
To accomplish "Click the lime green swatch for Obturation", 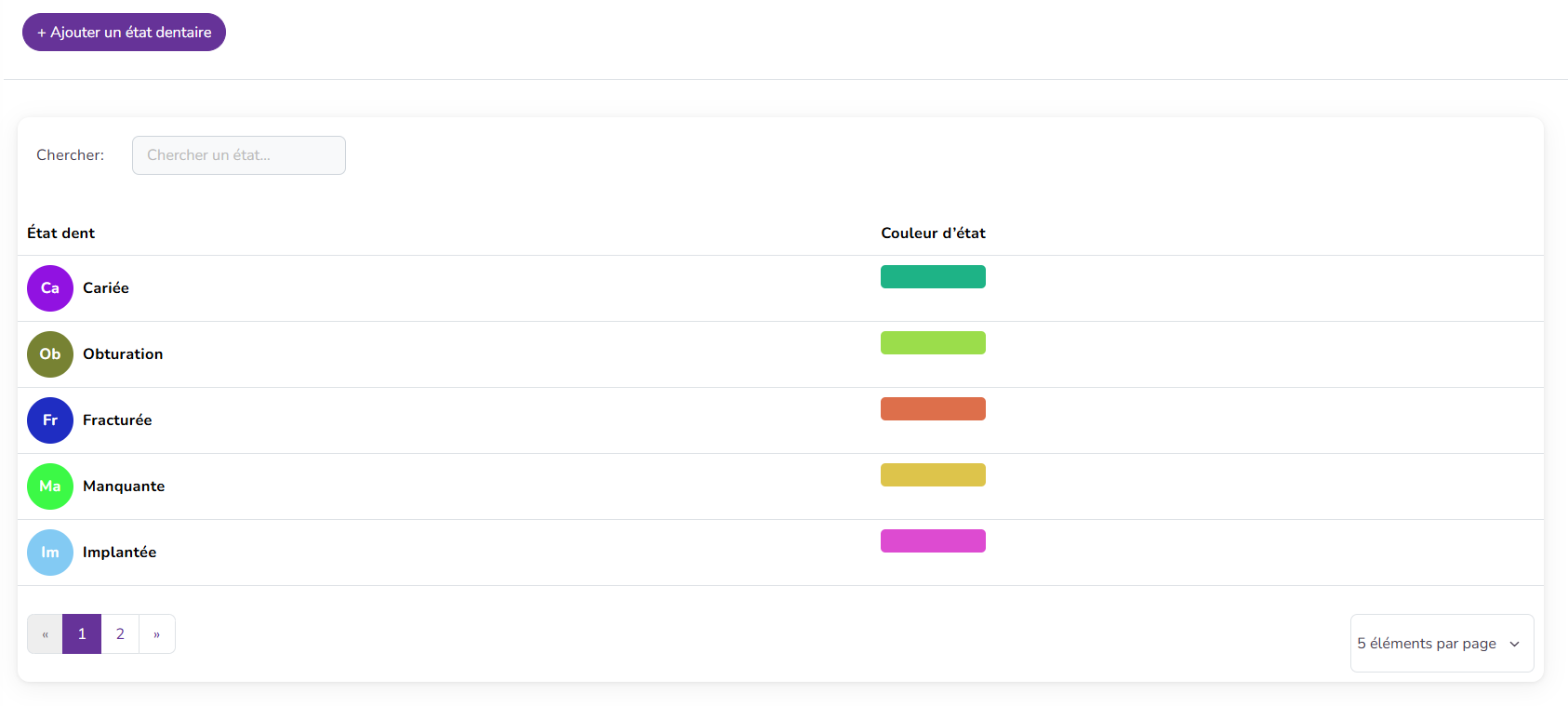I will point(933,343).
